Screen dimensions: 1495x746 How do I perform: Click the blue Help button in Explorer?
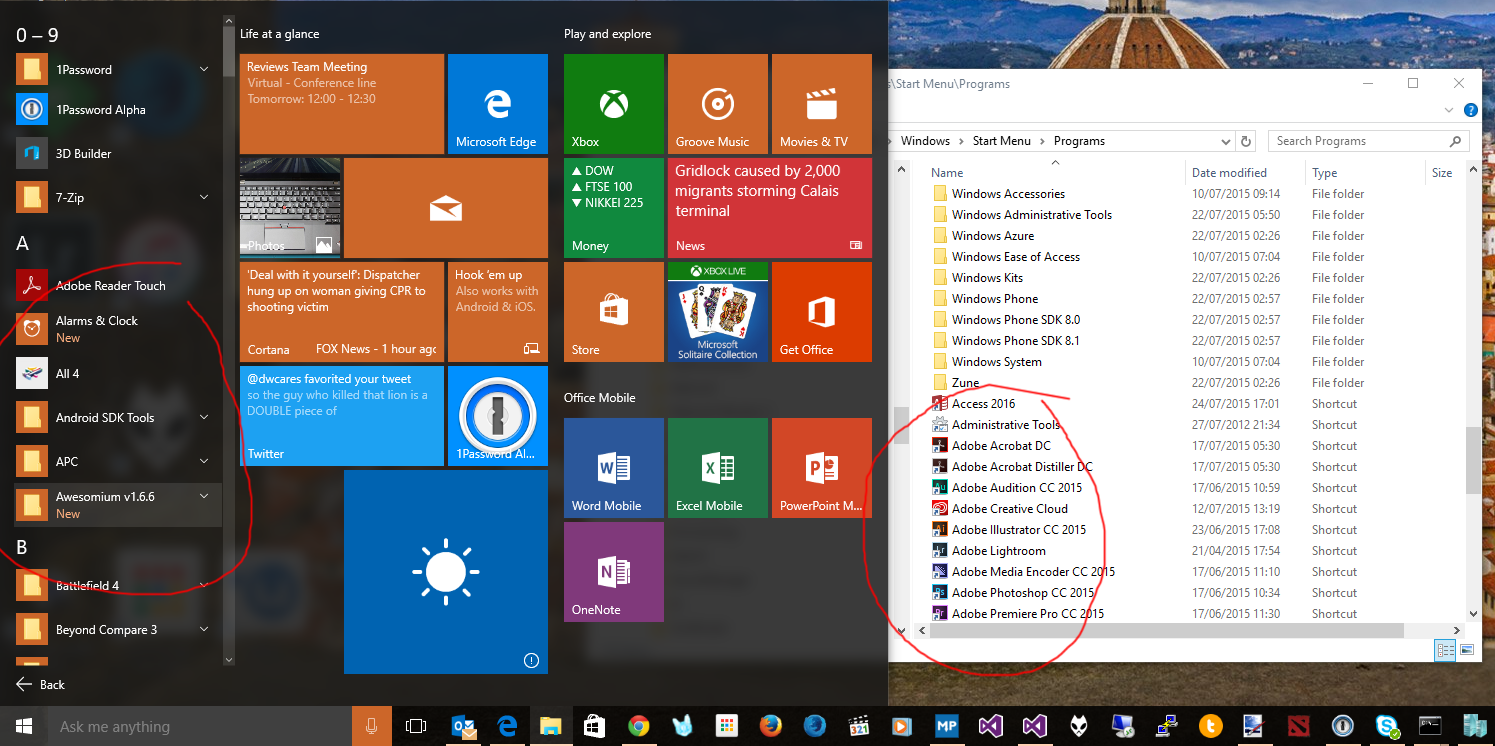point(1471,110)
